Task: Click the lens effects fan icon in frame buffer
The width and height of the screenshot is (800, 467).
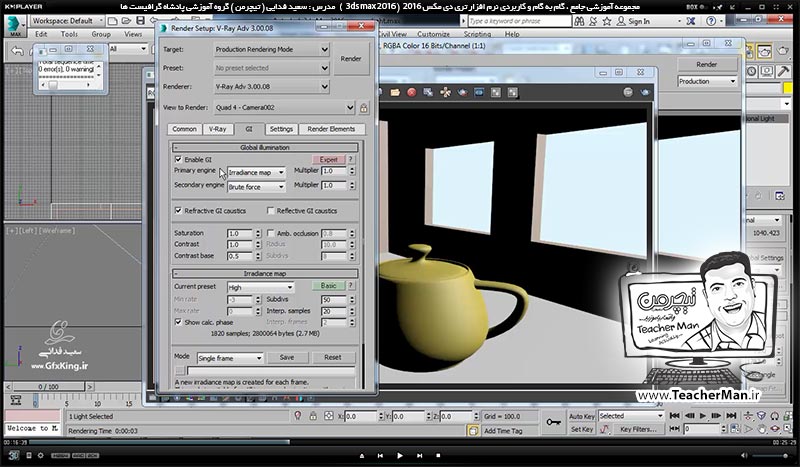Action: coord(445,92)
